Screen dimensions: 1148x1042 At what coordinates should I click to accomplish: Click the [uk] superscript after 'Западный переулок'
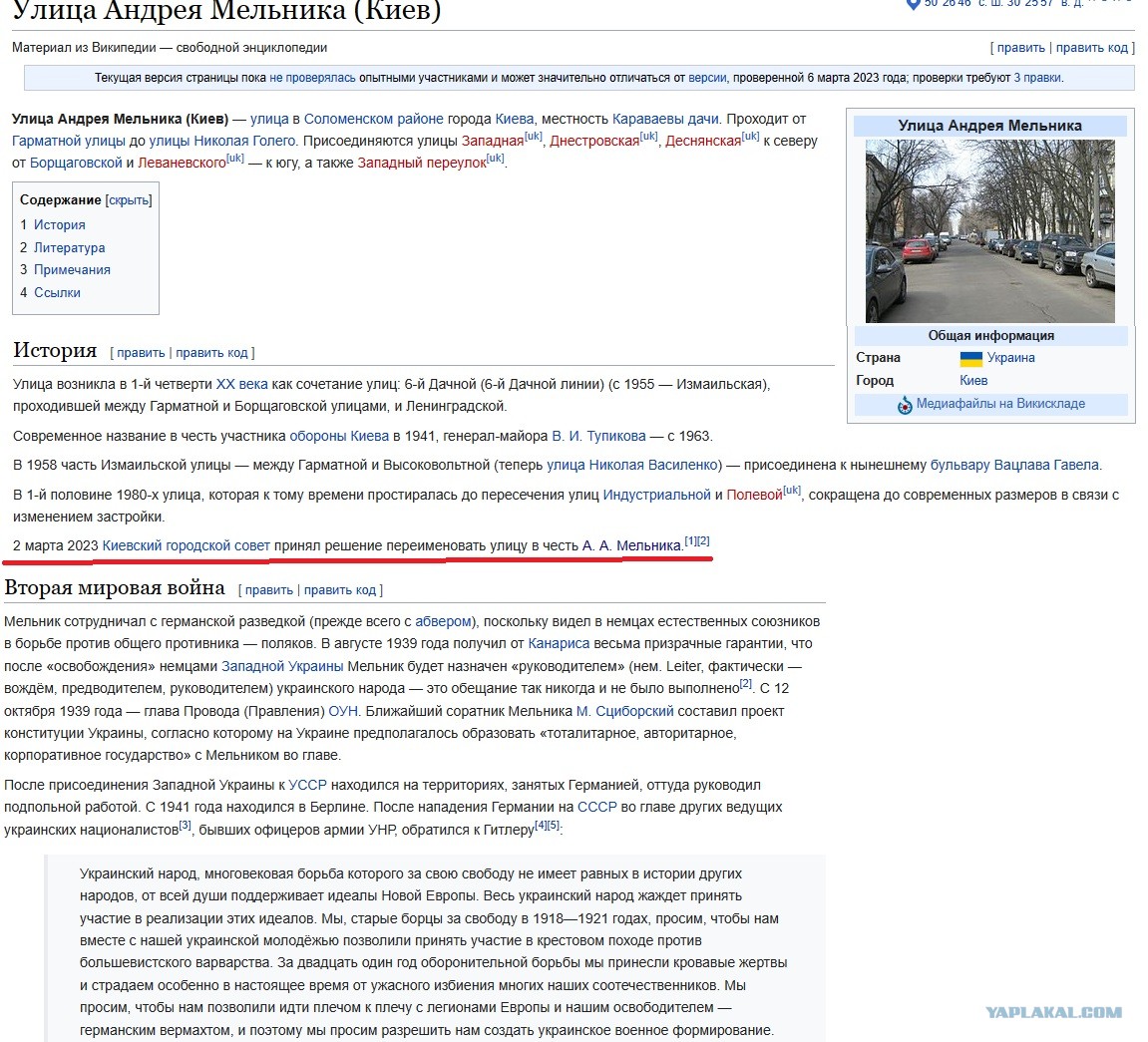(x=496, y=159)
